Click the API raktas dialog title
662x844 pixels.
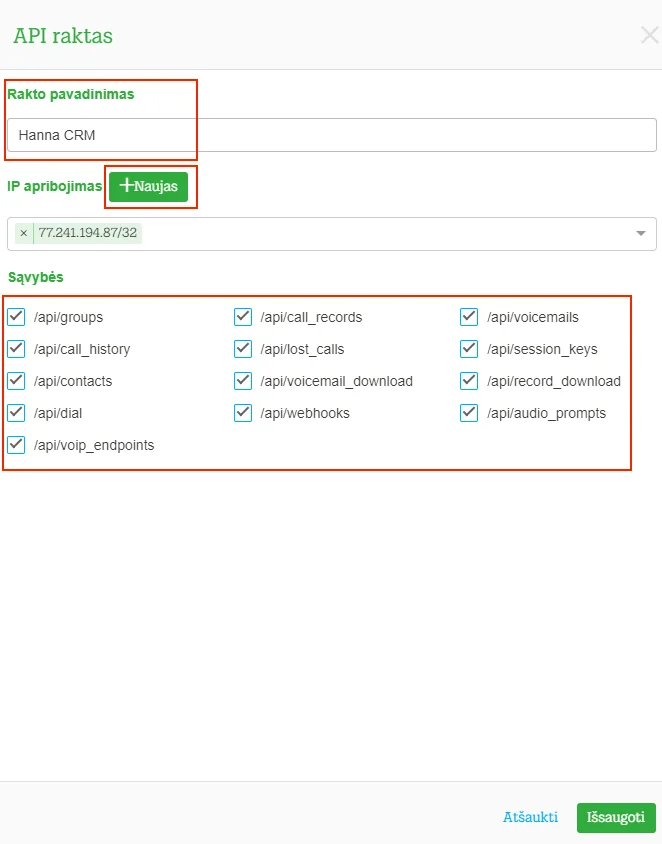[63, 36]
